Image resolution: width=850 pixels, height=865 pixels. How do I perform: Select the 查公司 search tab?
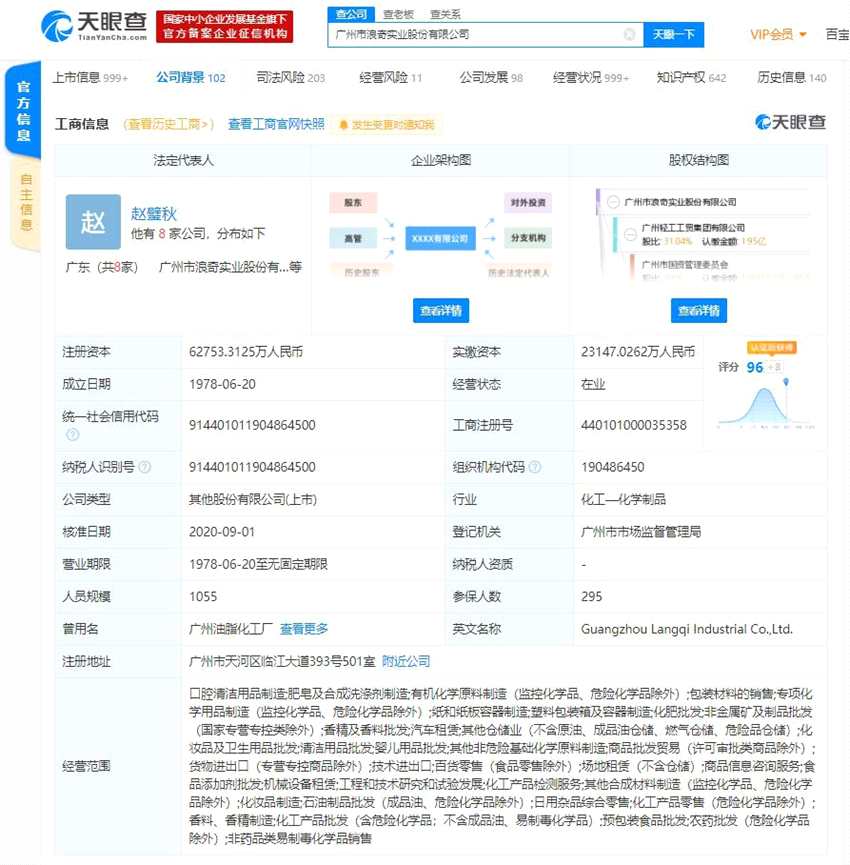(x=351, y=14)
